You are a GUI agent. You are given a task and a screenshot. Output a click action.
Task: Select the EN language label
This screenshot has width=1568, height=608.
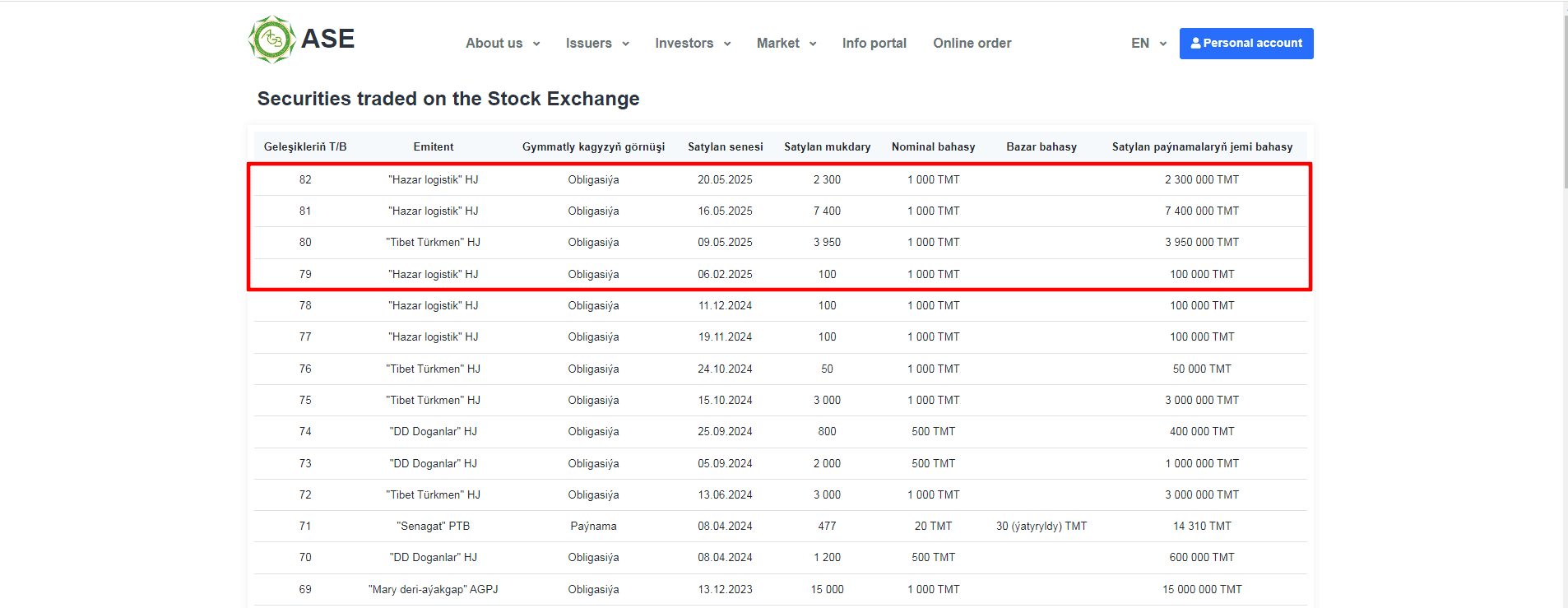[1140, 43]
